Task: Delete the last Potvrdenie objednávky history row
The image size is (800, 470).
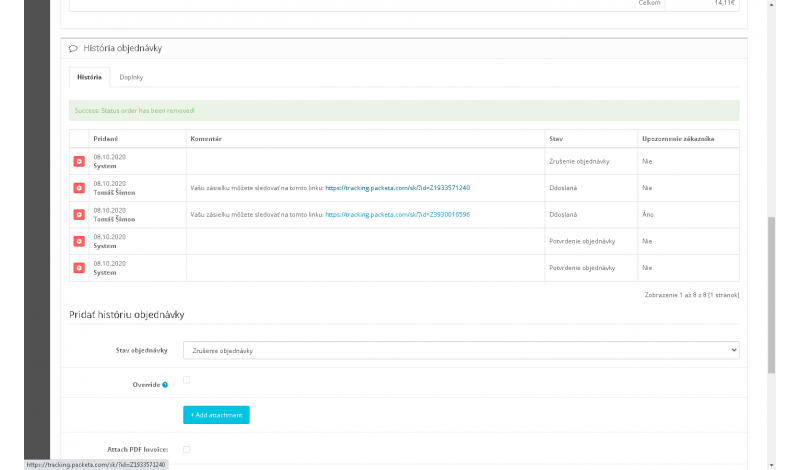Action: click(x=79, y=268)
